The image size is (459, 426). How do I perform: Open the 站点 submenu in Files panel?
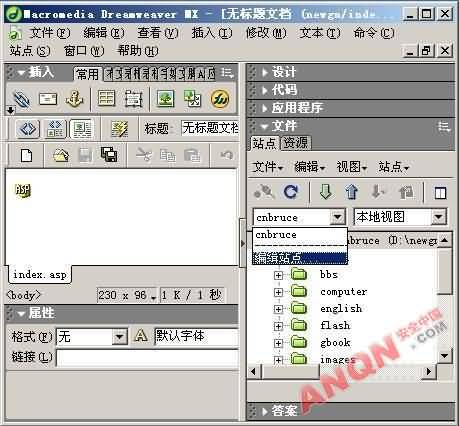(394, 167)
